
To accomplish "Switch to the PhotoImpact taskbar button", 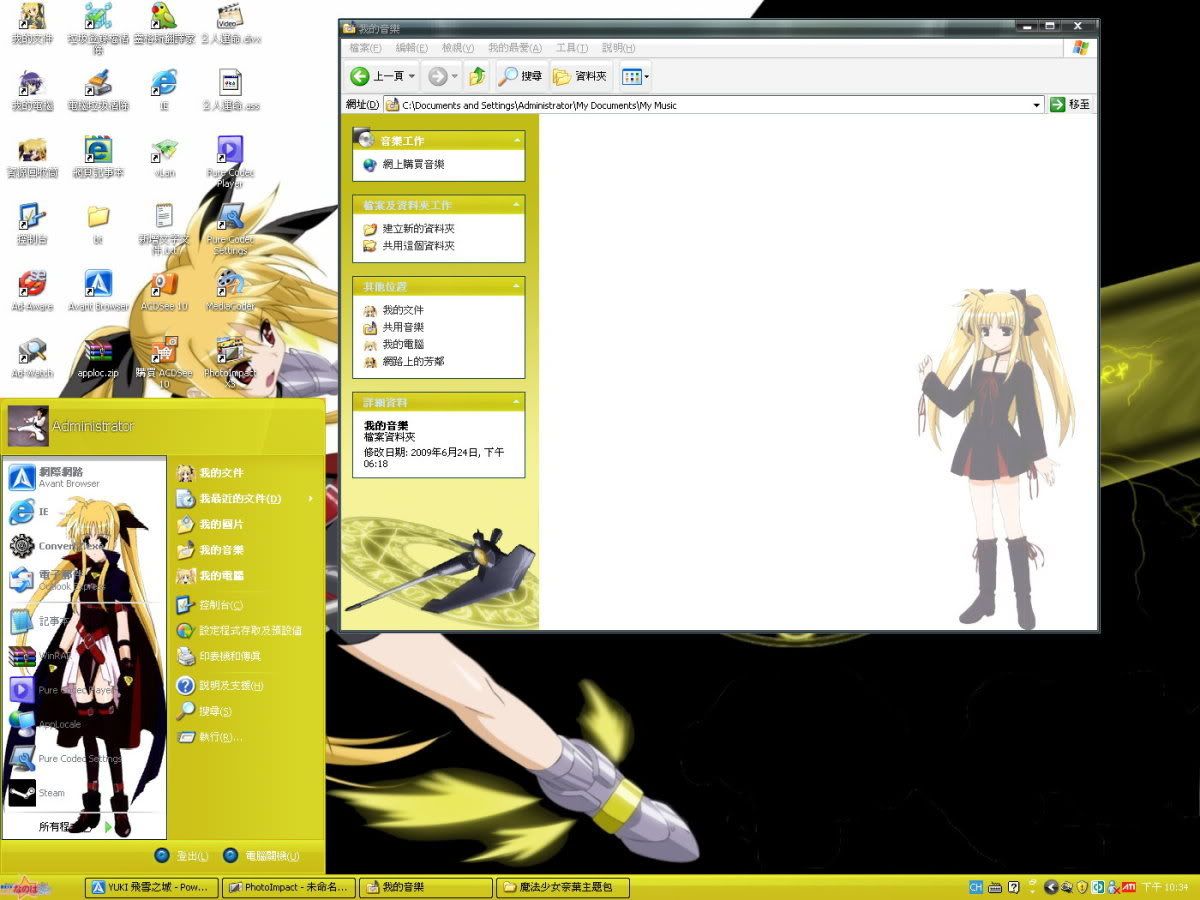I will (x=289, y=887).
